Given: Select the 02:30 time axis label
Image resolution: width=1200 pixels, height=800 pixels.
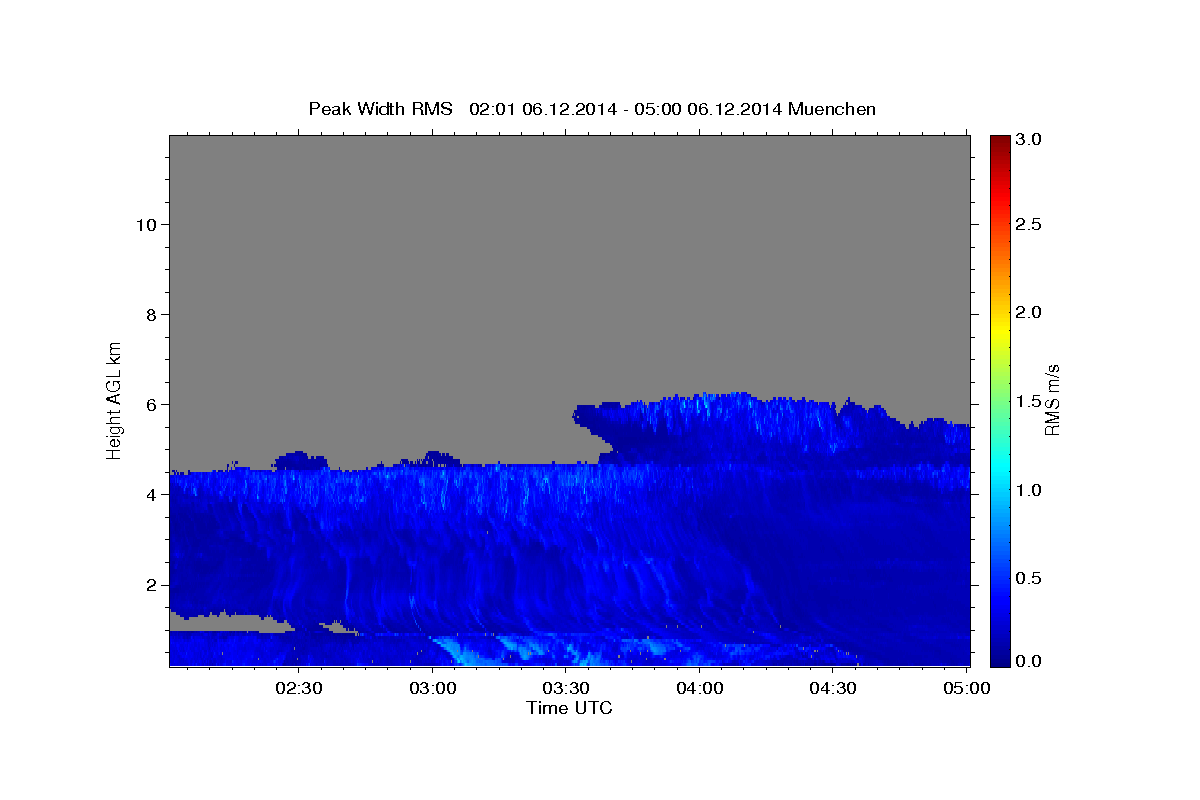Looking at the screenshot, I should tap(298, 688).
